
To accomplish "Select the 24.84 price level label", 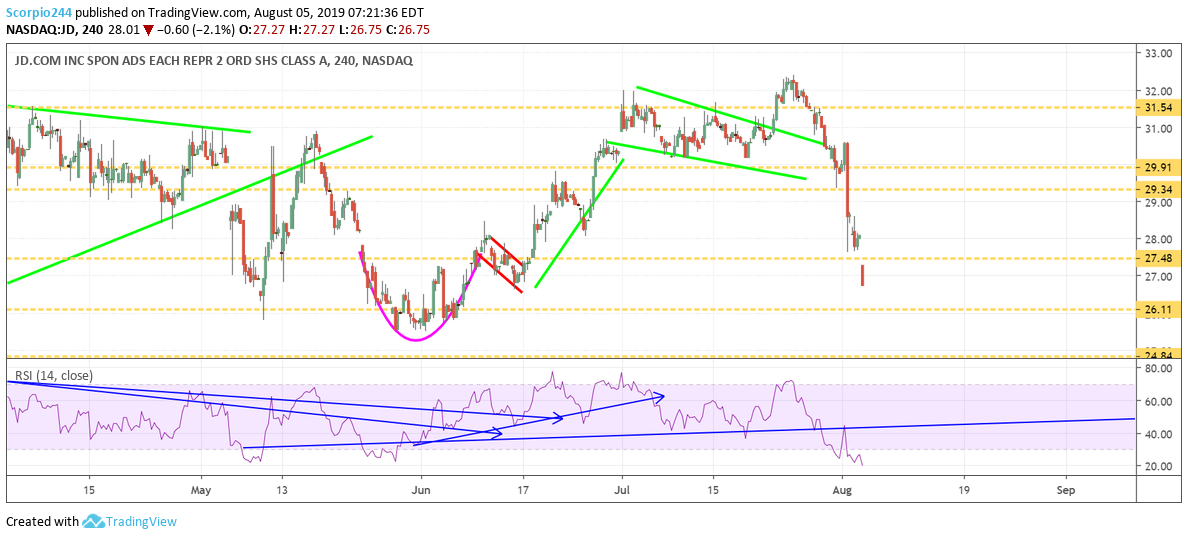I will coord(1159,355).
